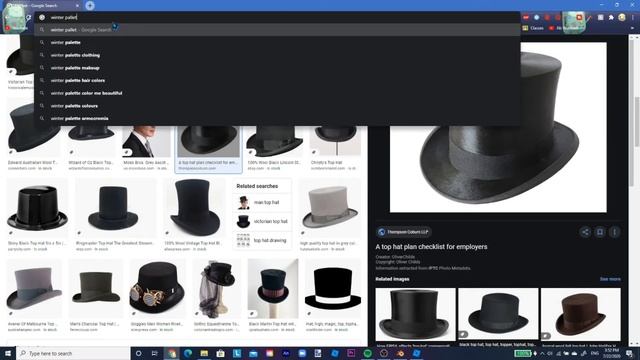Screen dimensions: 640x360
Task: Open the middle related black top hat image
Action: [x=498, y=314]
